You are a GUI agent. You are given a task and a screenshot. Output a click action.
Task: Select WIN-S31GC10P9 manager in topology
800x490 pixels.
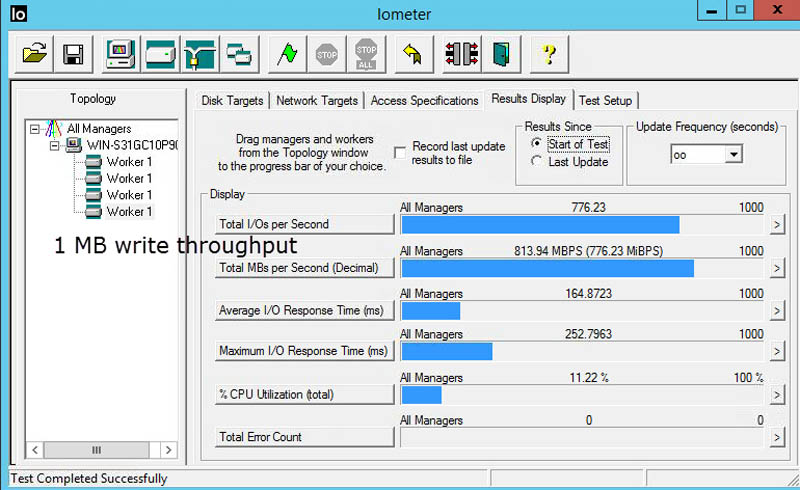coord(132,145)
